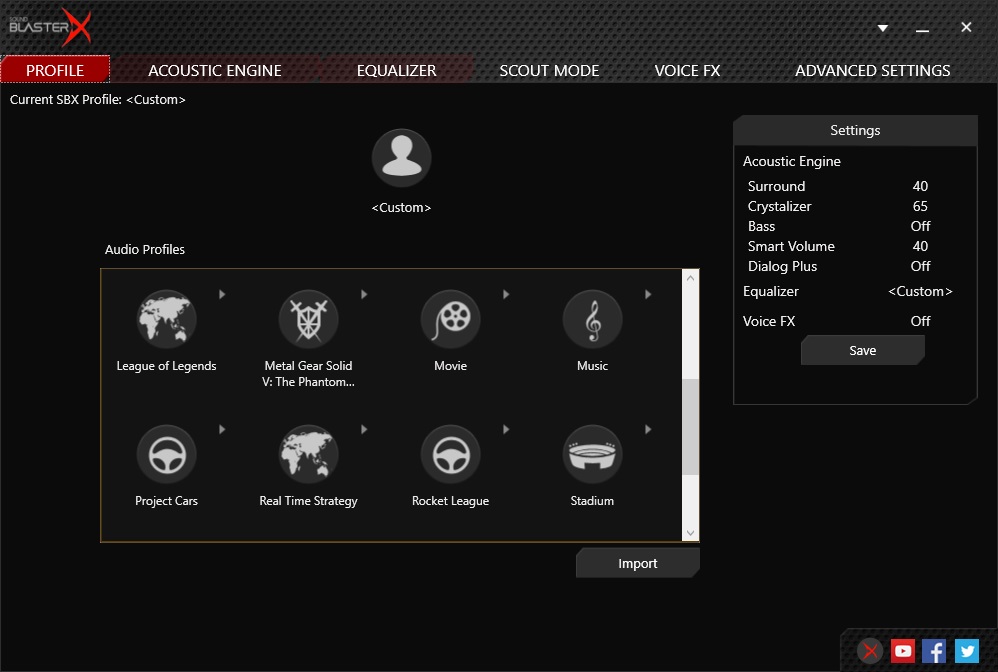Viewport: 998px width, 672px height.
Task: Expand Metal Gear Solid profile arrow
Action: pos(364,295)
